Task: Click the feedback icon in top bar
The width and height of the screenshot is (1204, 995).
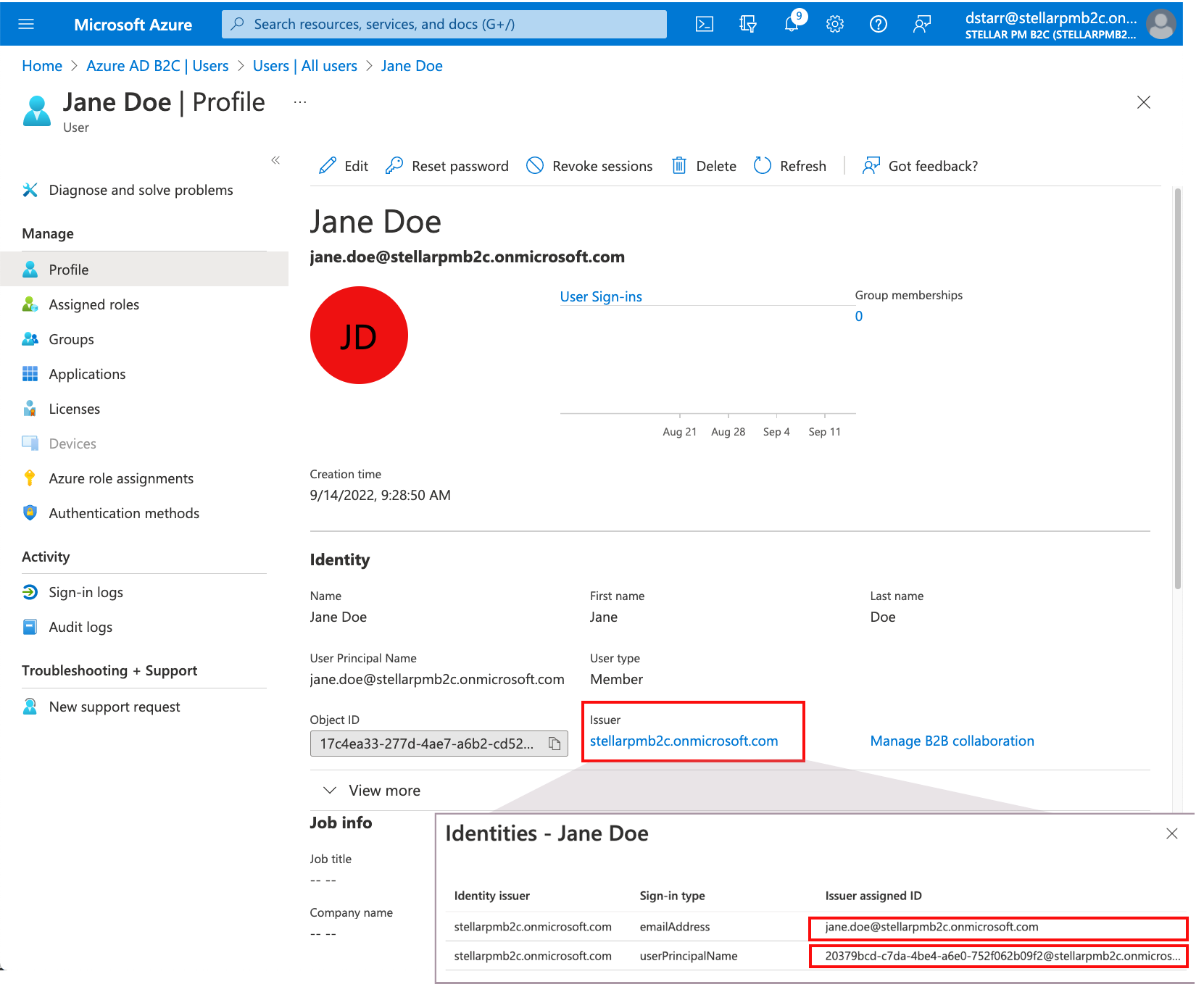Action: [x=921, y=24]
